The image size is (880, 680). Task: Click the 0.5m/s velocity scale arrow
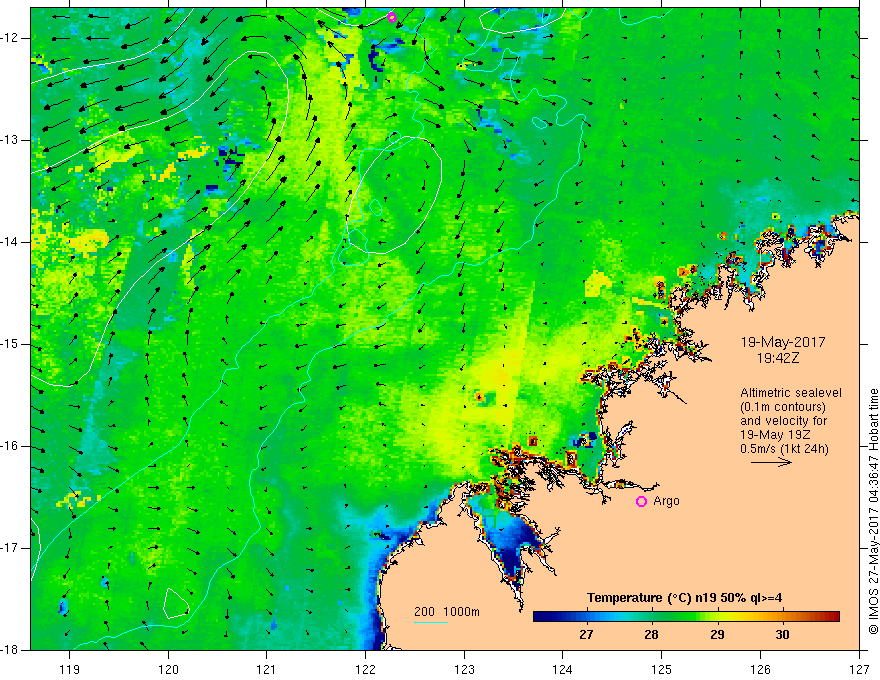[772, 462]
